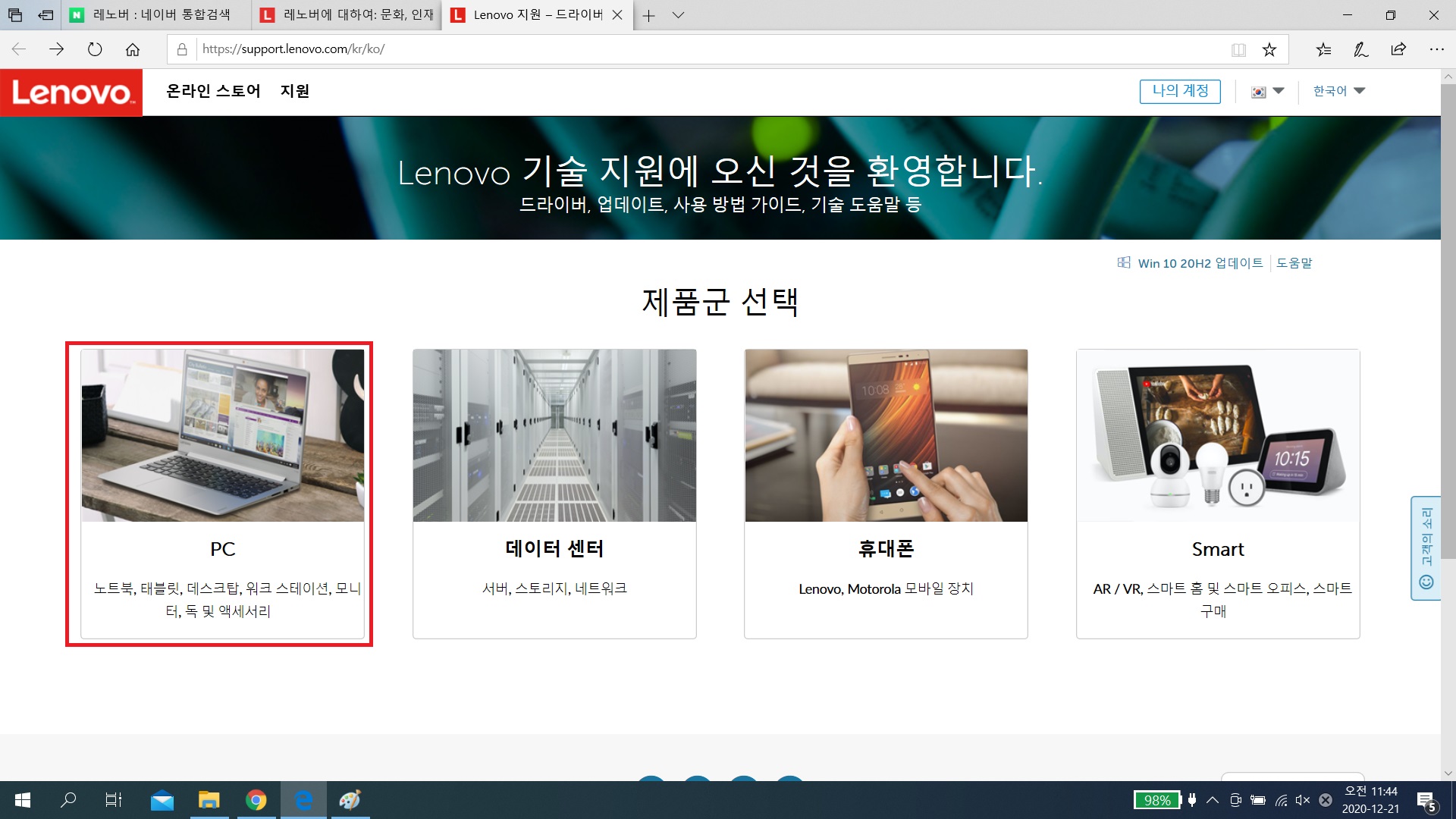Expand the country flag dropdown

point(1267,91)
